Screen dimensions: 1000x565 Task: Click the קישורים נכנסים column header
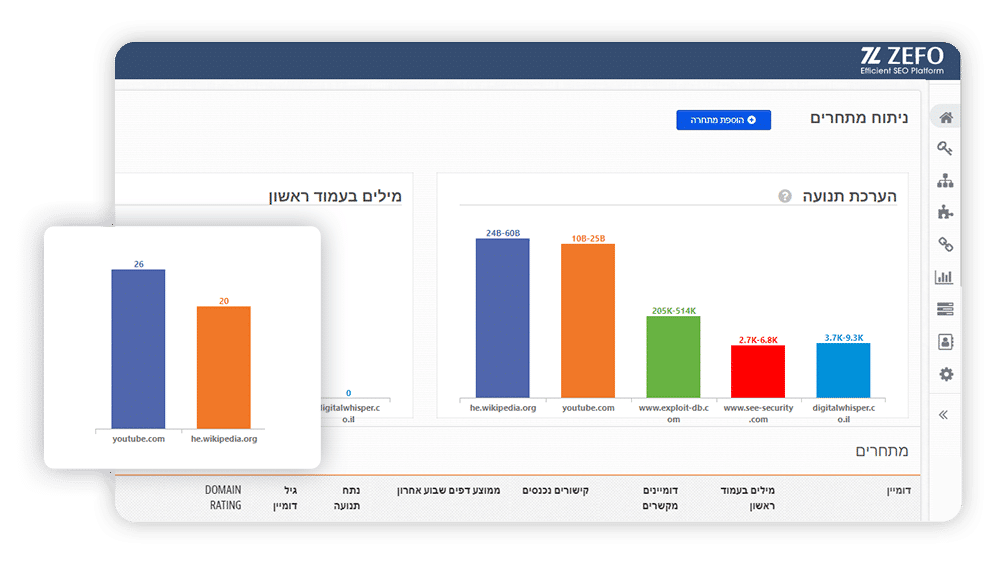pos(555,490)
